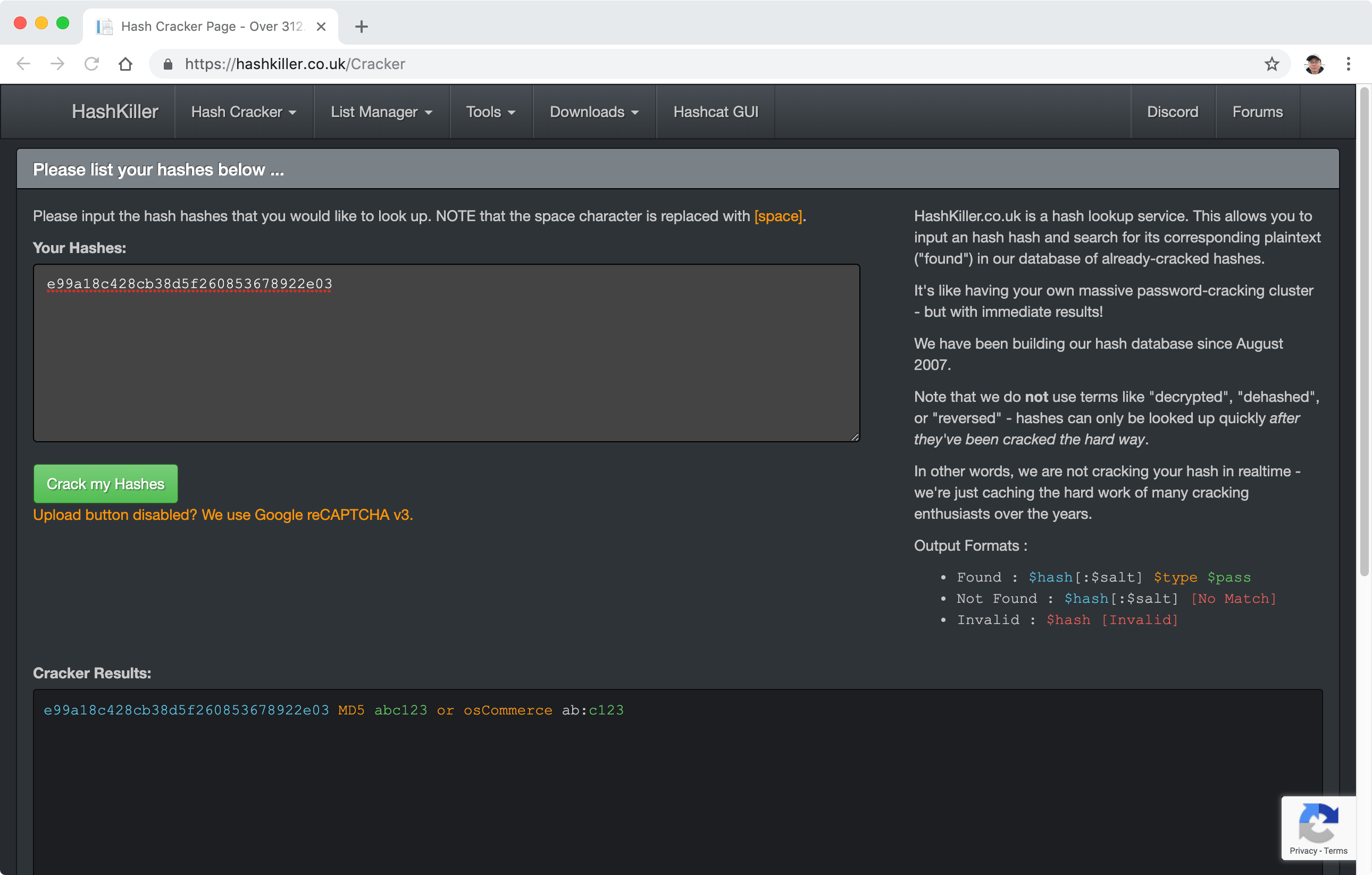Reload the page with the refresh icon

[x=91, y=64]
